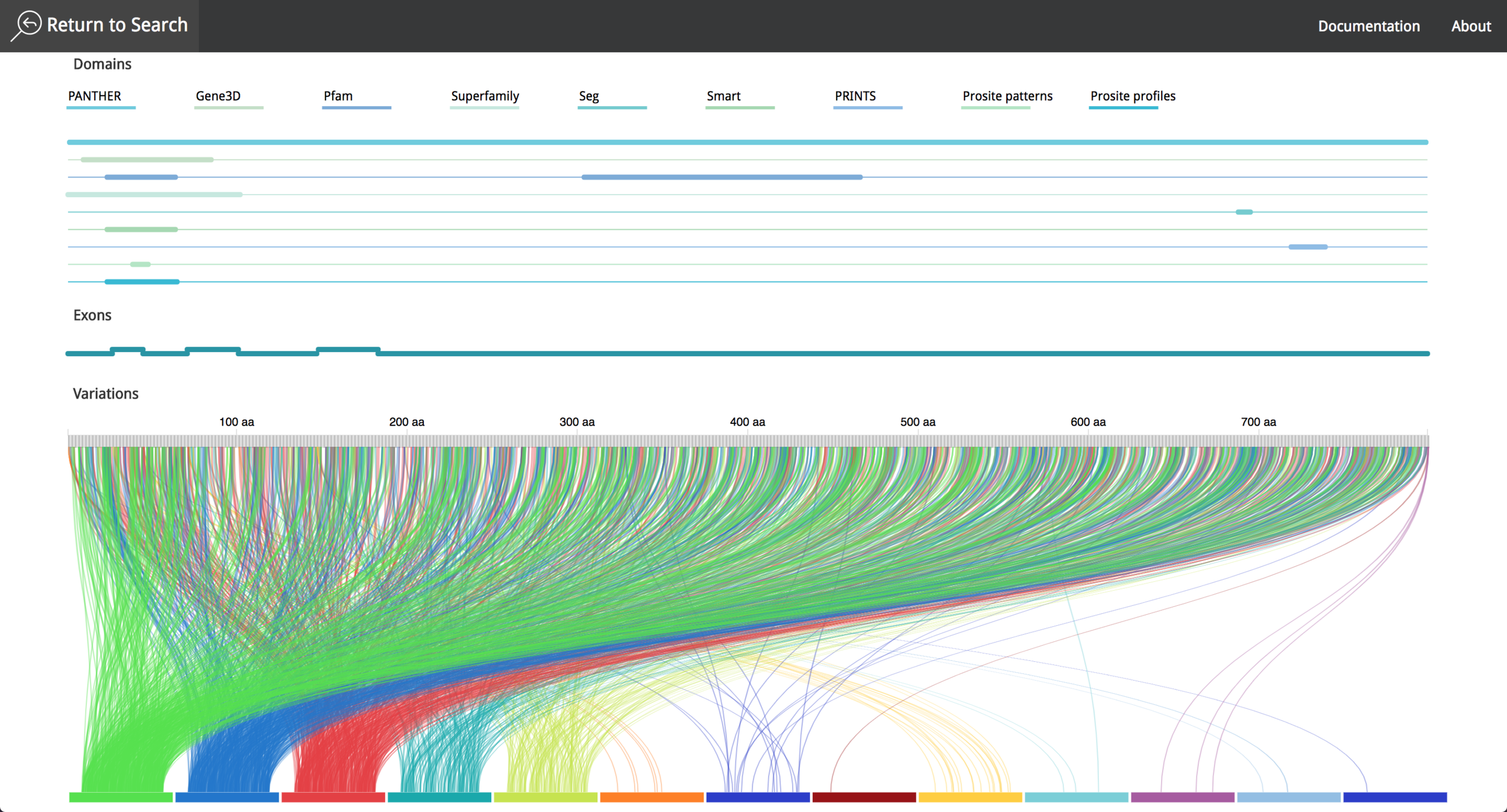Select the yellow variation category bar
Screen dimensions: 1507x812
971,798
